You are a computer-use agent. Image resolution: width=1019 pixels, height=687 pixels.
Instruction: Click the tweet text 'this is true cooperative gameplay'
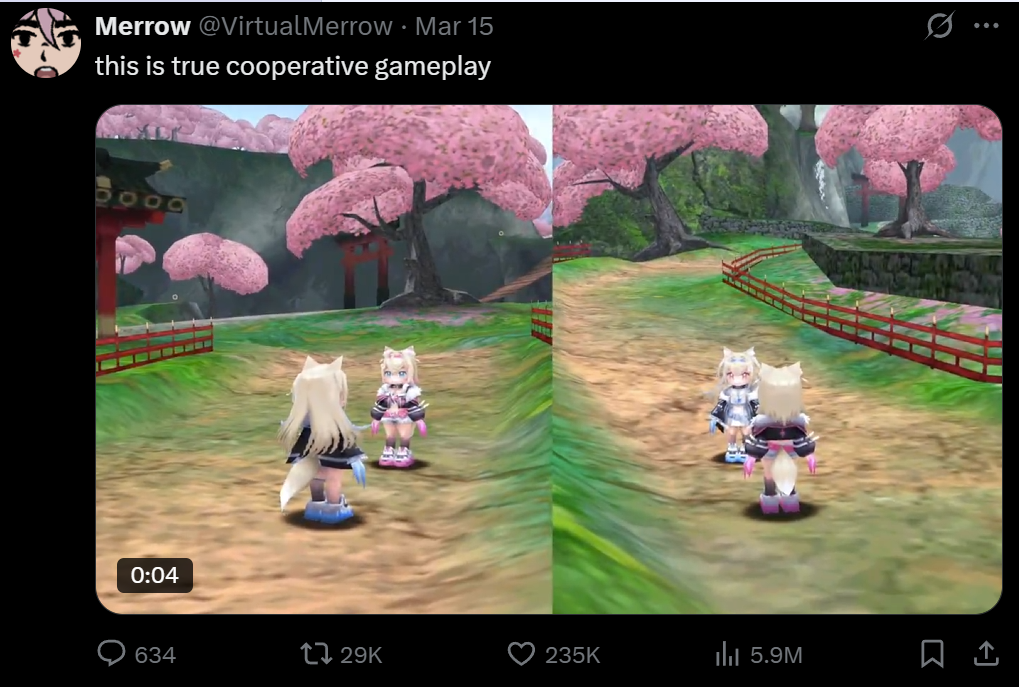292,66
